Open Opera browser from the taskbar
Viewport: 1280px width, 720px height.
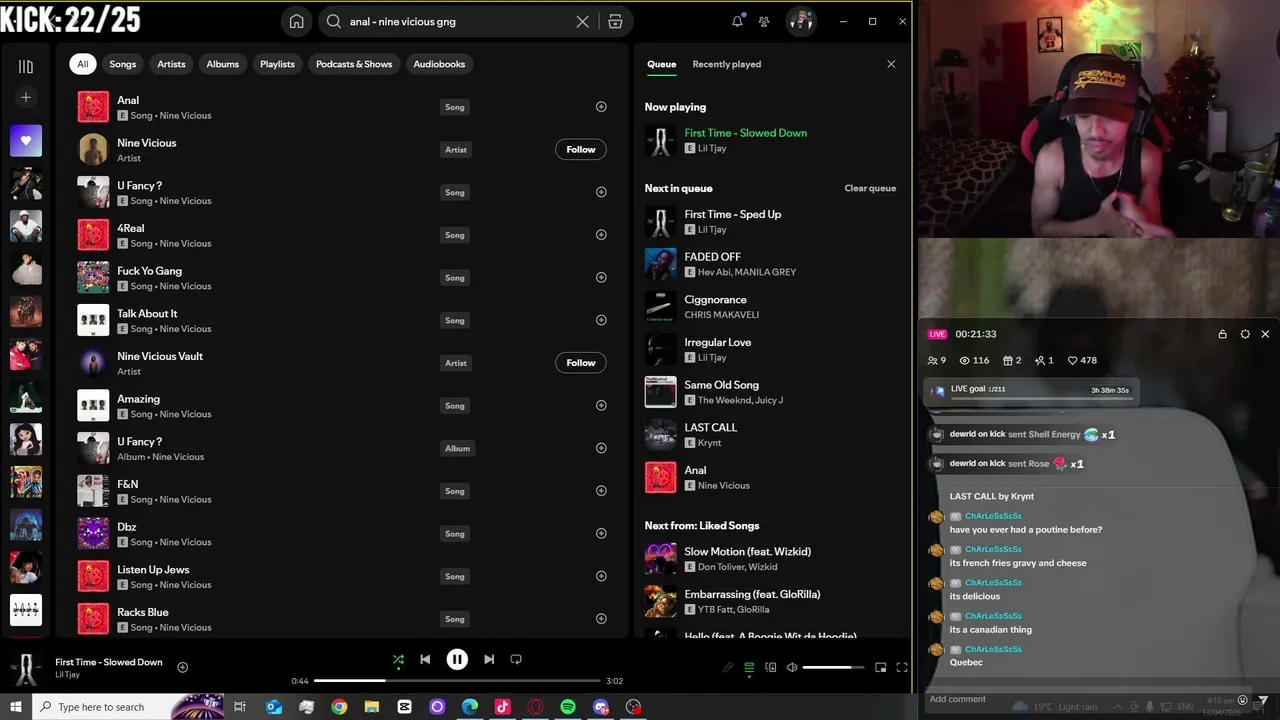535,707
